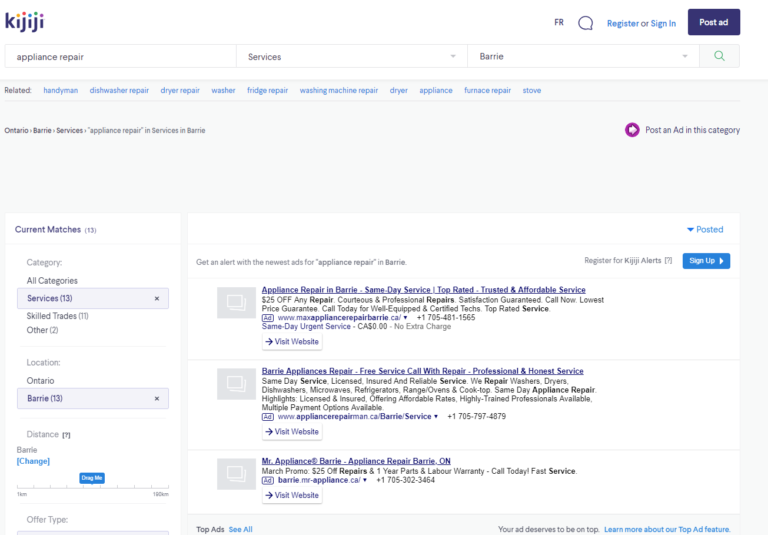The width and height of the screenshot is (768, 535).
Task: Click the thumbnail of Mr. Appliance Barrie ad
Action: tap(236, 474)
